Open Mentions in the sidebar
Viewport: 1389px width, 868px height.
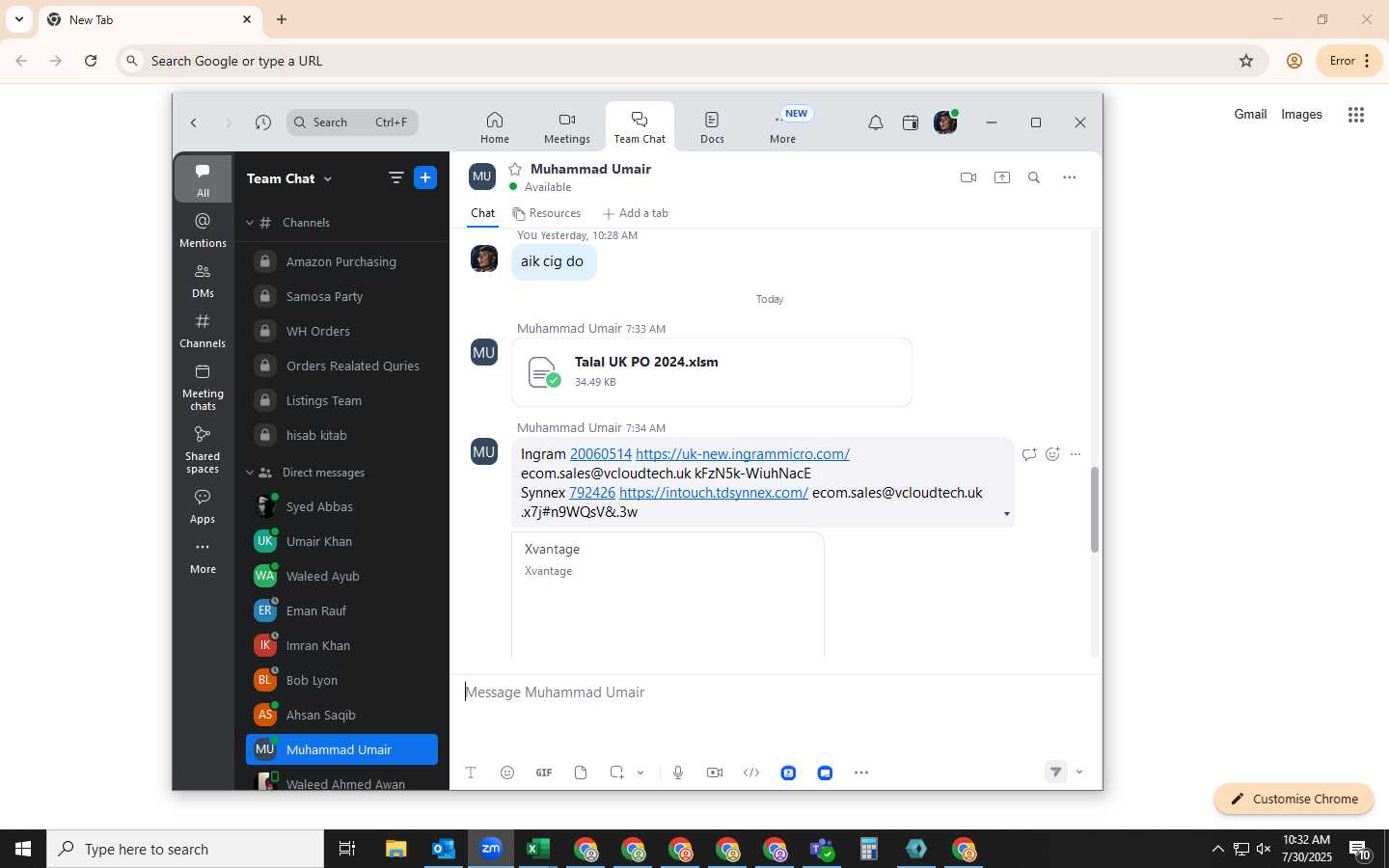[203, 230]
